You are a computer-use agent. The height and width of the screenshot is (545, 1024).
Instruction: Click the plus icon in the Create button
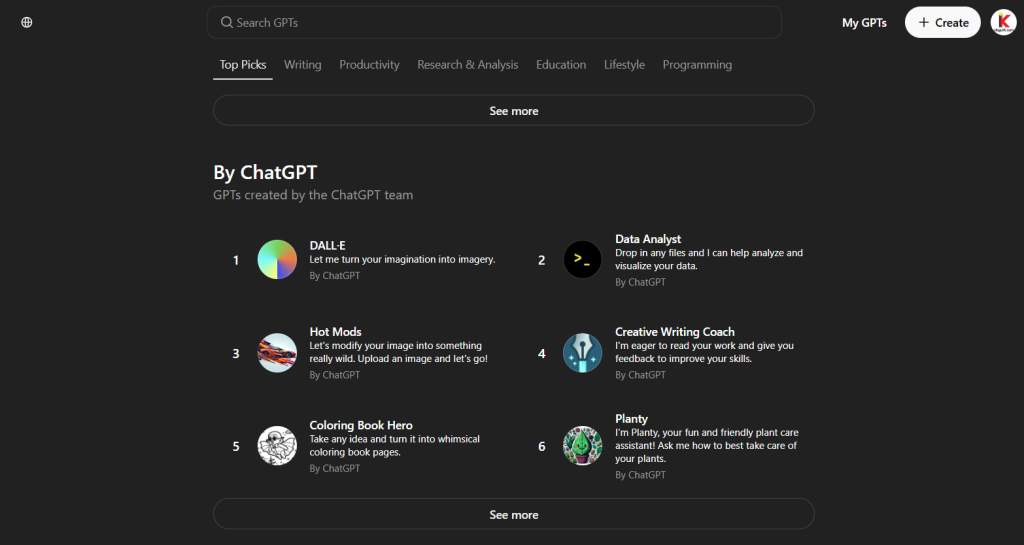pyautogui.click(x=923, y=22)
